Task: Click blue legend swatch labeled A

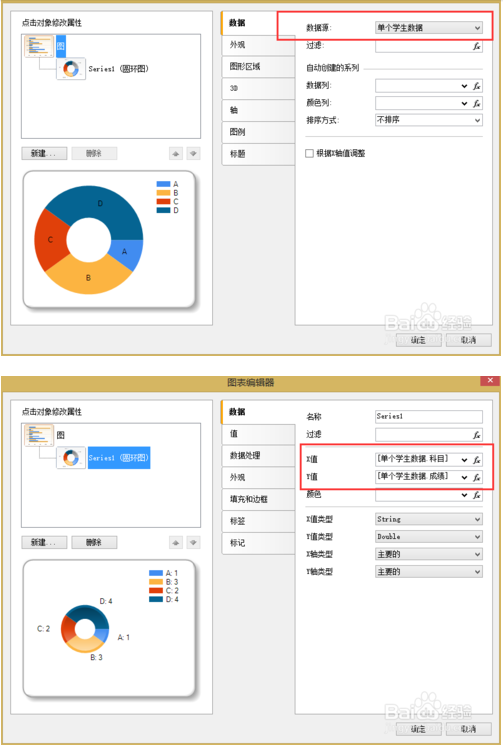Action: click(x=163, y=184)
